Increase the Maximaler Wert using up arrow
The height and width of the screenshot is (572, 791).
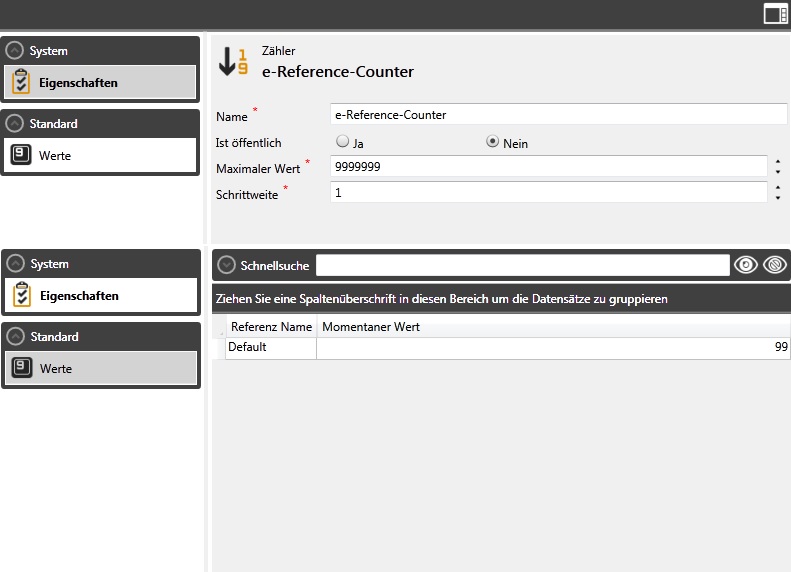click(778, 160)
